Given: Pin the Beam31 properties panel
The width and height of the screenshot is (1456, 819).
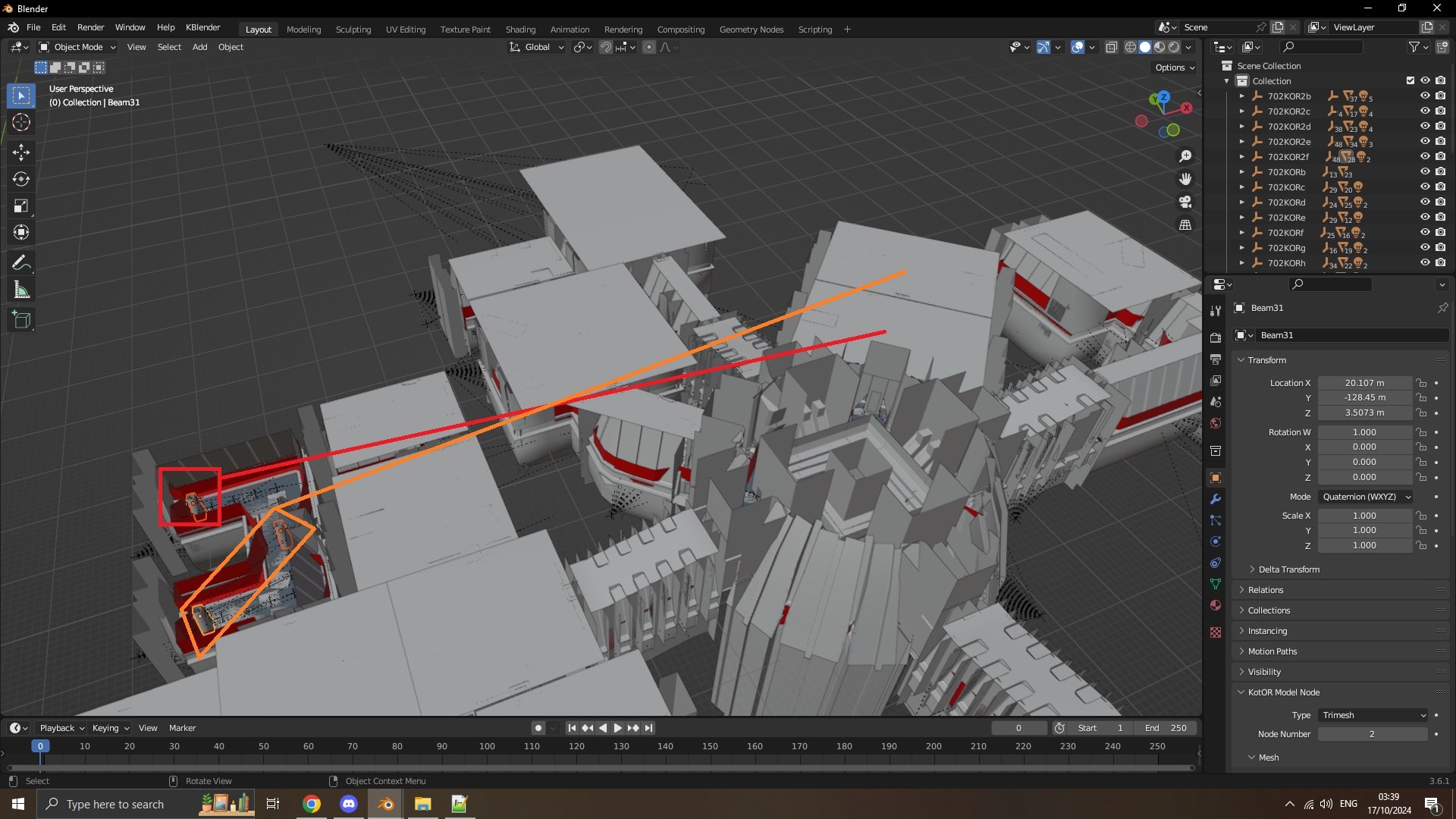Looking at the screenshot, I should [x=1442, y=308].
